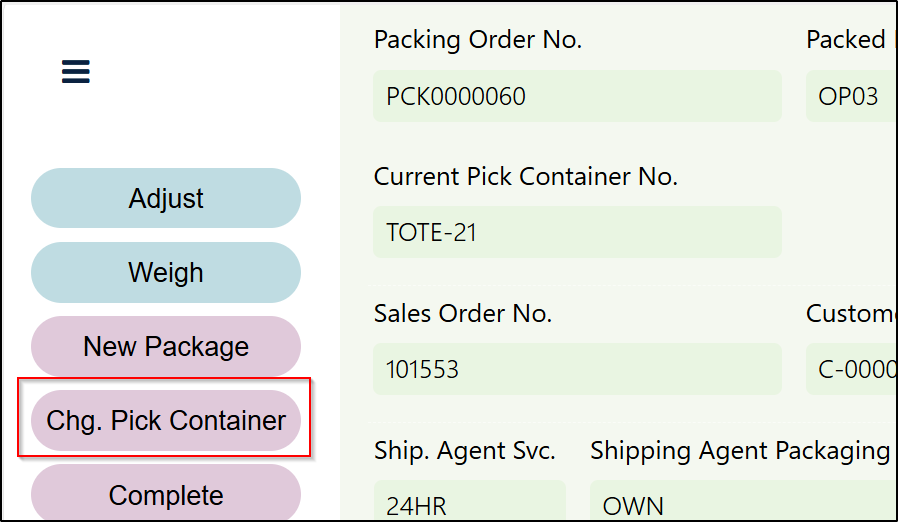This screenshot has height=522, width=898.
Task: Click the OWN packaging field
Action: click(x=740, y=503)
